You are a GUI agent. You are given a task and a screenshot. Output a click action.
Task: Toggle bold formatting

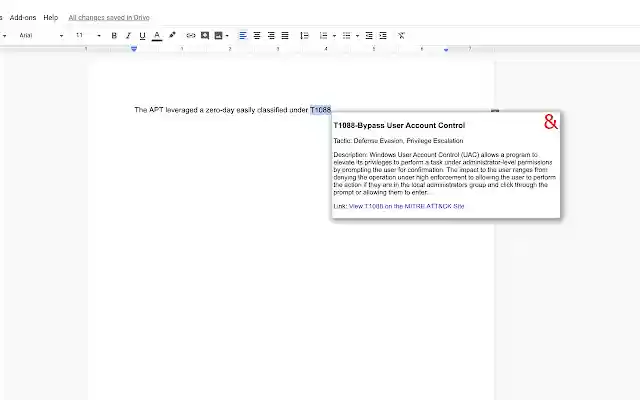pyautogui.click(x=114, y=36)
